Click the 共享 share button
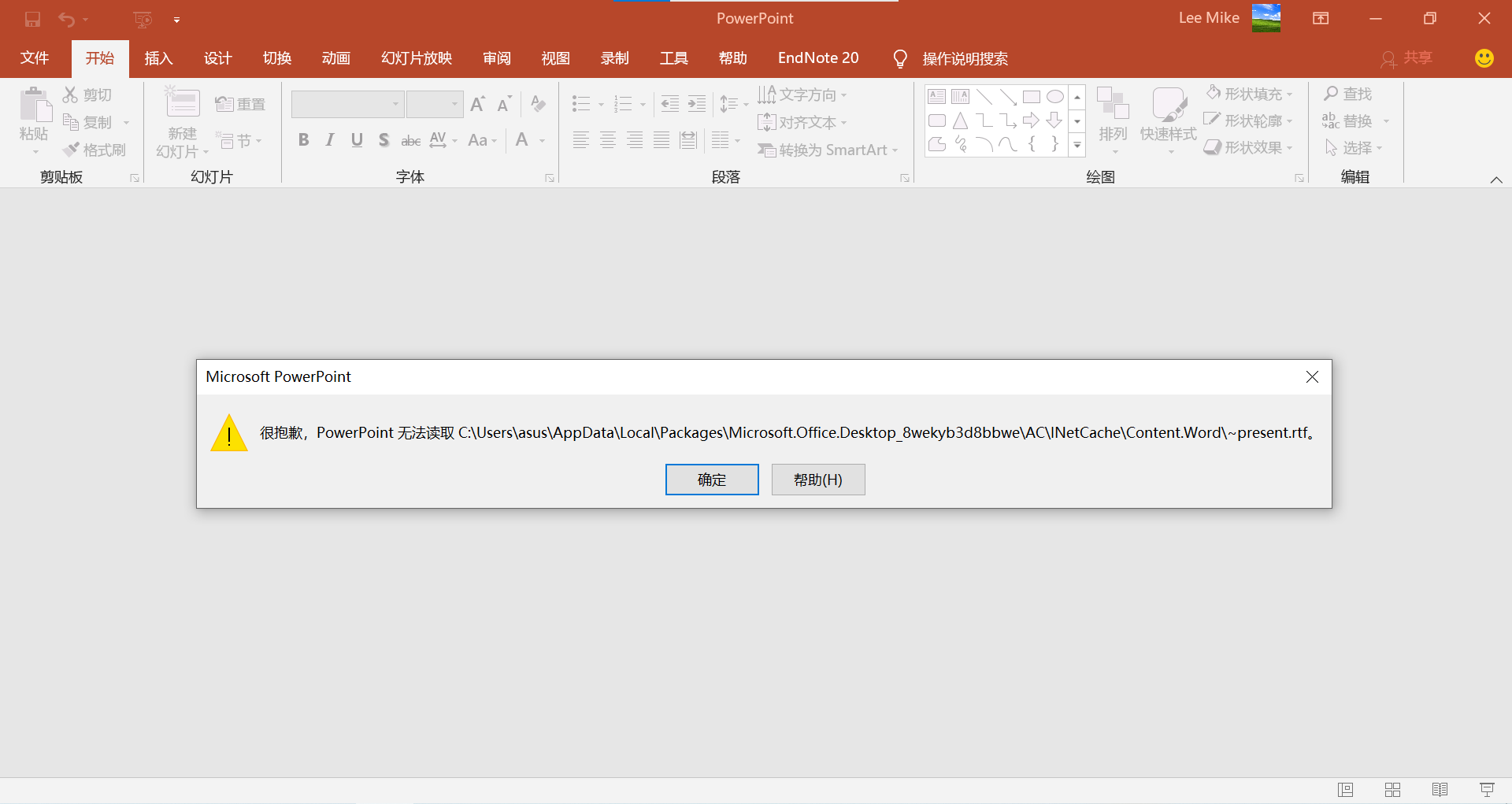Image resolution: width=1512 pixels, height=804 pixels. [x=1406, y=58]
